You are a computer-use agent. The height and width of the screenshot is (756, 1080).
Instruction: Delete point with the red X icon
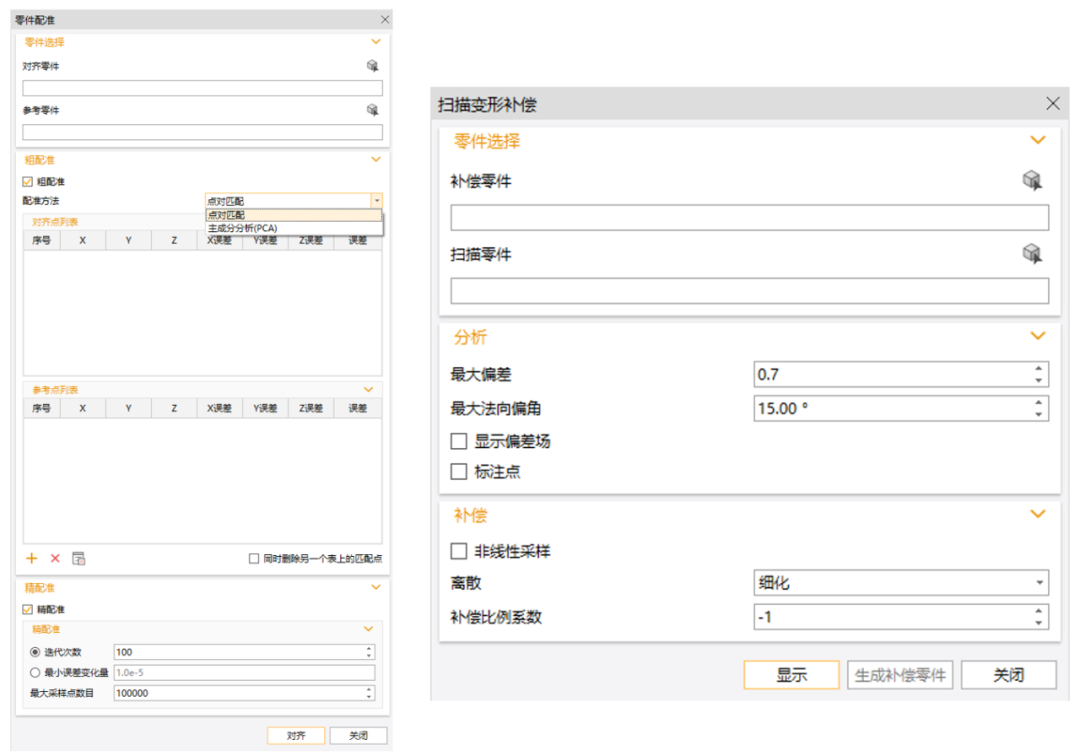[x=55, y=558]
